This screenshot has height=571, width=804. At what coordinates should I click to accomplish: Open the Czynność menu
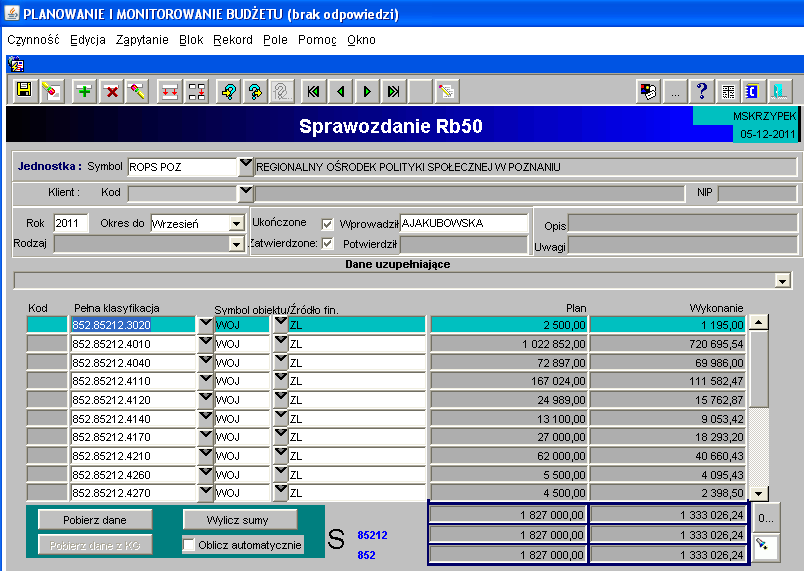(33, 40)
